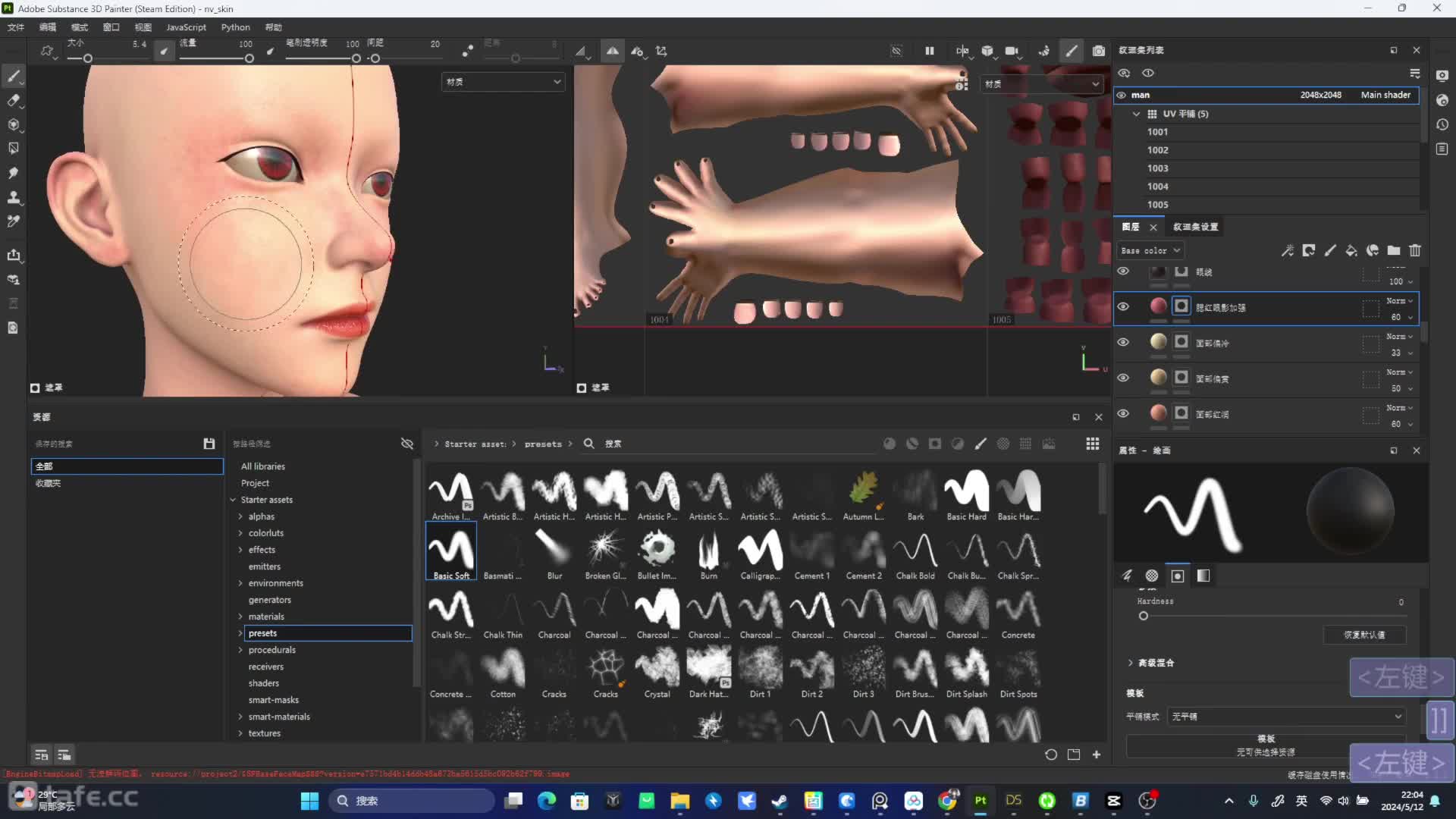Filter assets by brush type icon
The image size is (1456, 819).
click(981, 444)
